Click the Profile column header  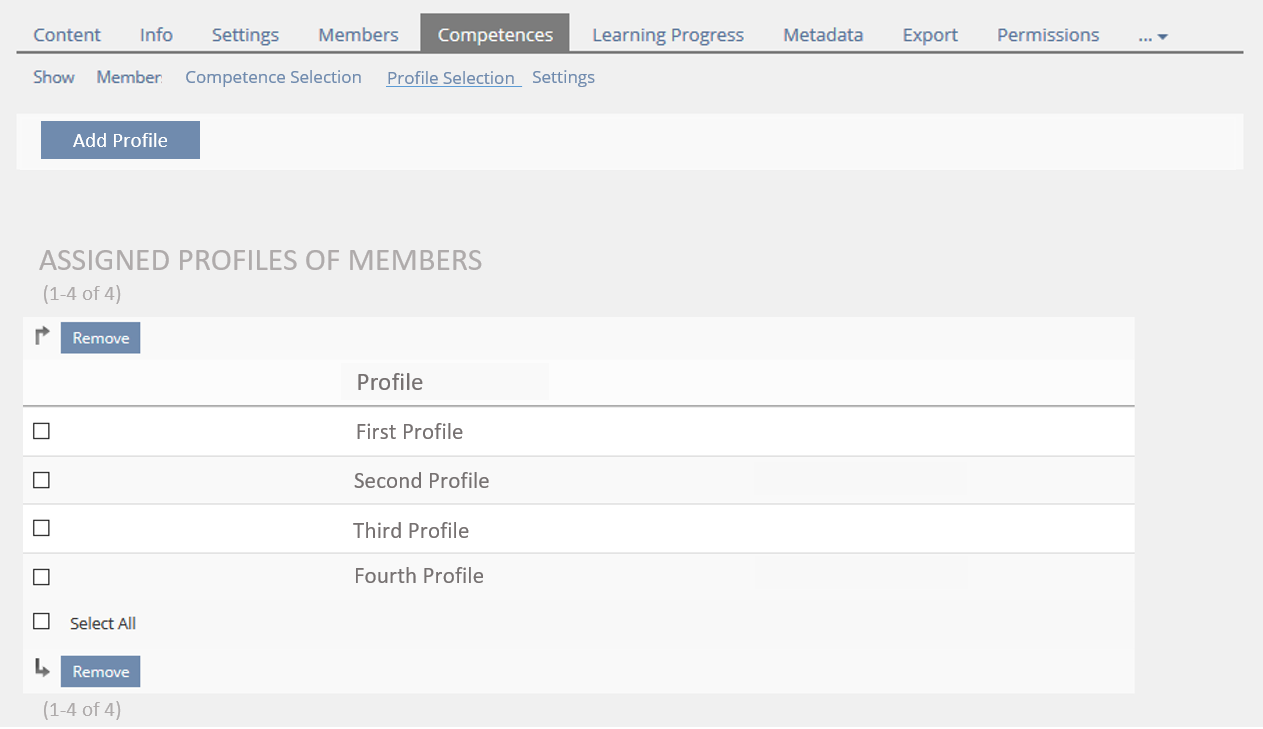pos(390,382)
